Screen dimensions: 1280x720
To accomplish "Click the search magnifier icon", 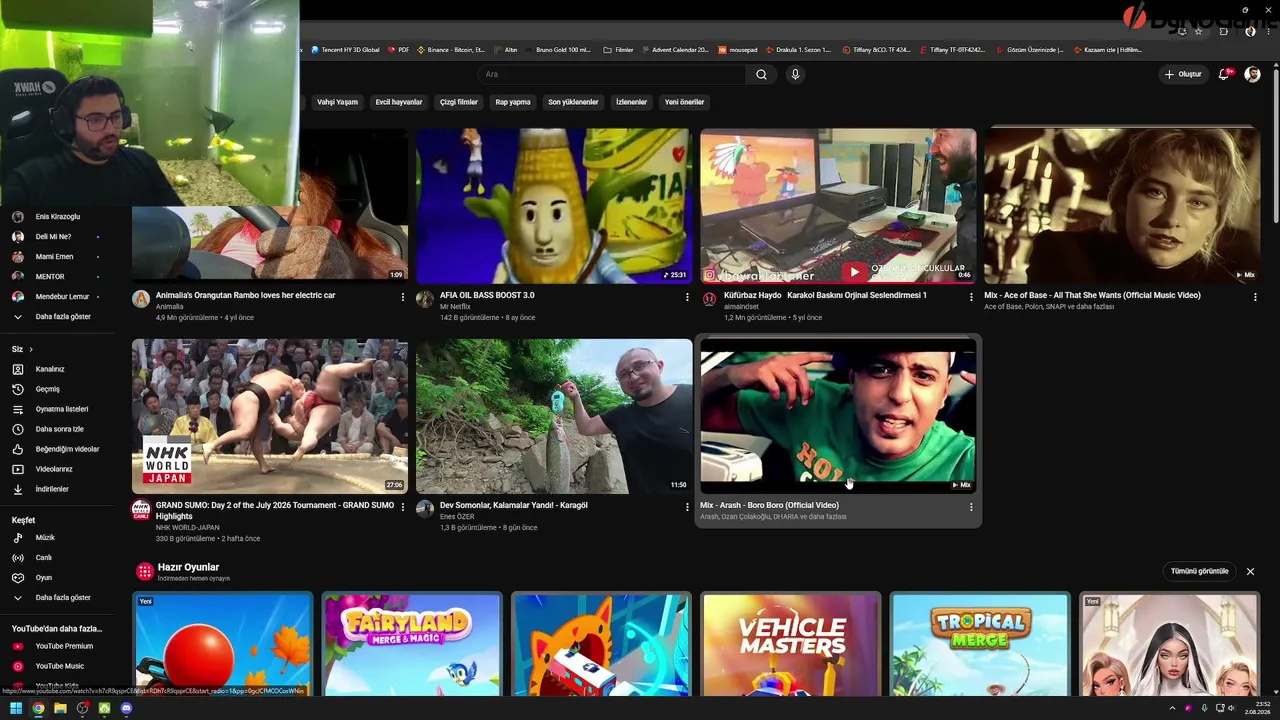I will [761, 74].
